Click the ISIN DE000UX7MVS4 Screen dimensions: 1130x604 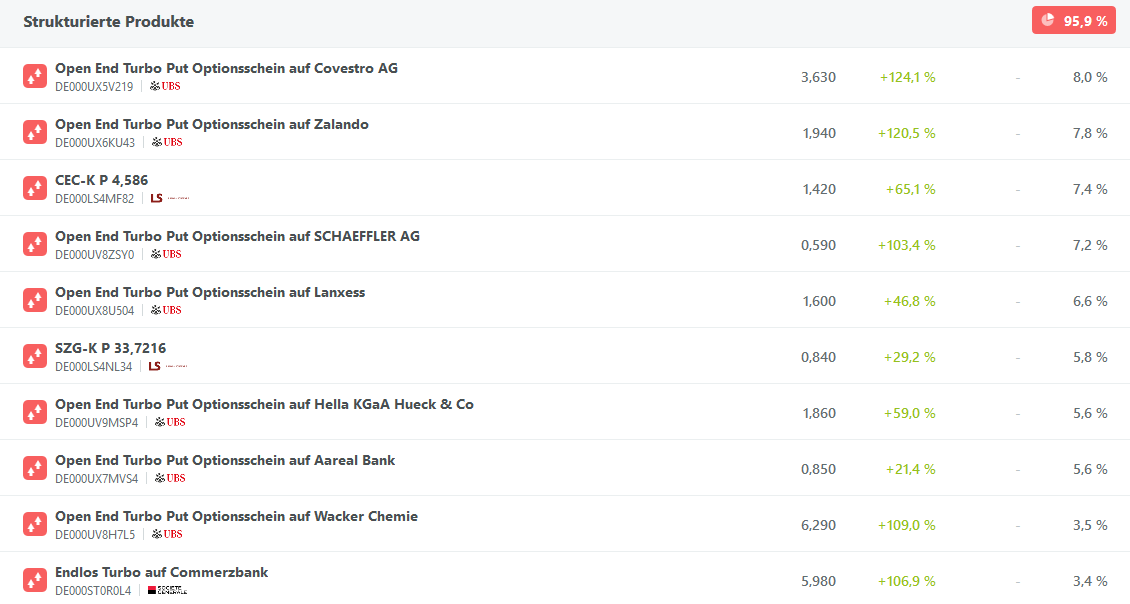click(97, 478)
